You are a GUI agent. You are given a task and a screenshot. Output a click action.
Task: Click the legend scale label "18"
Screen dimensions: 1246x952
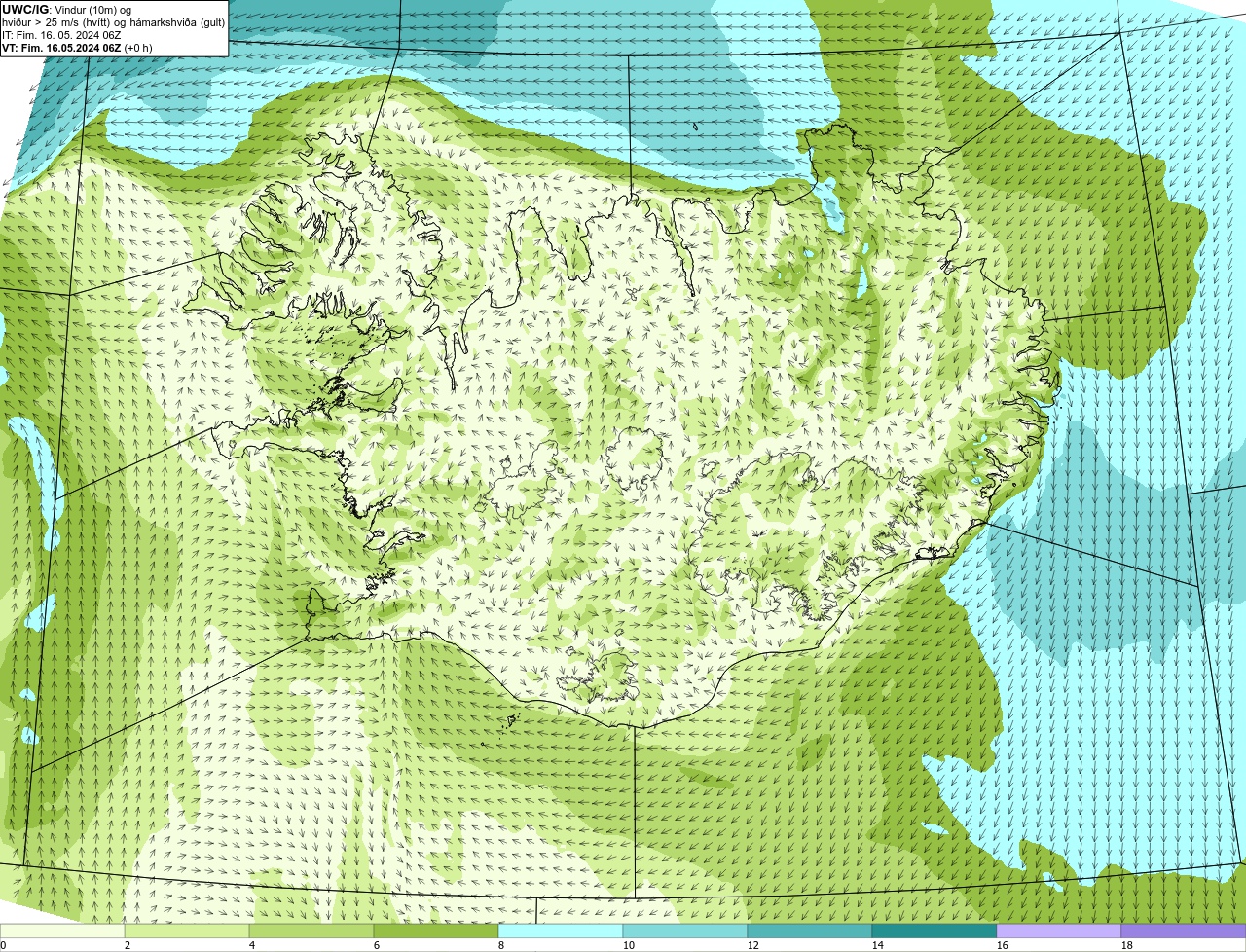[x=1127, y=945]
